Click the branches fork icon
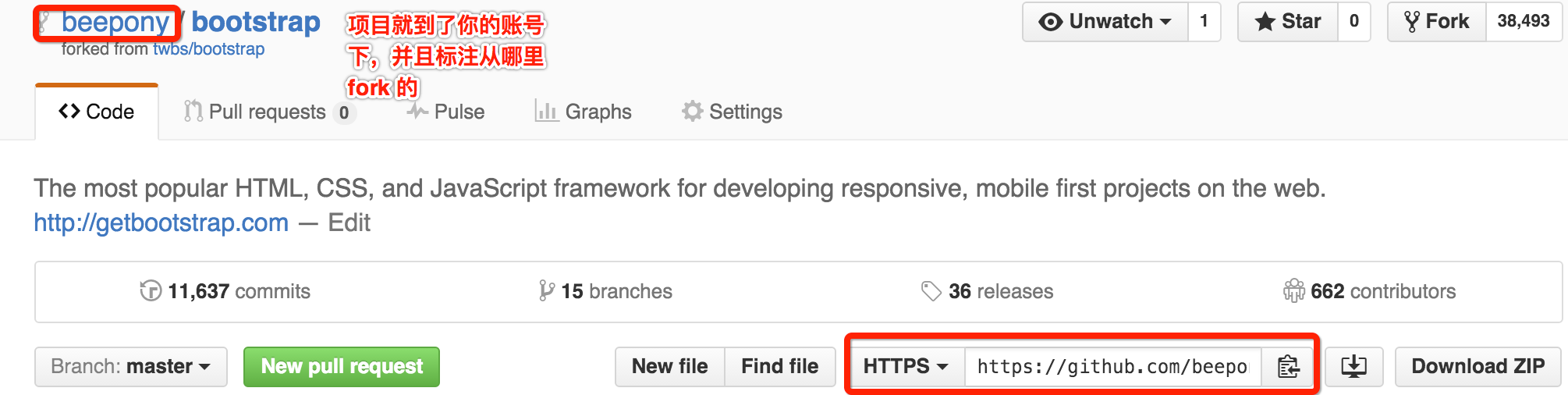The height and width of the screenshot is (395, 1568). [x=546, y=291]
